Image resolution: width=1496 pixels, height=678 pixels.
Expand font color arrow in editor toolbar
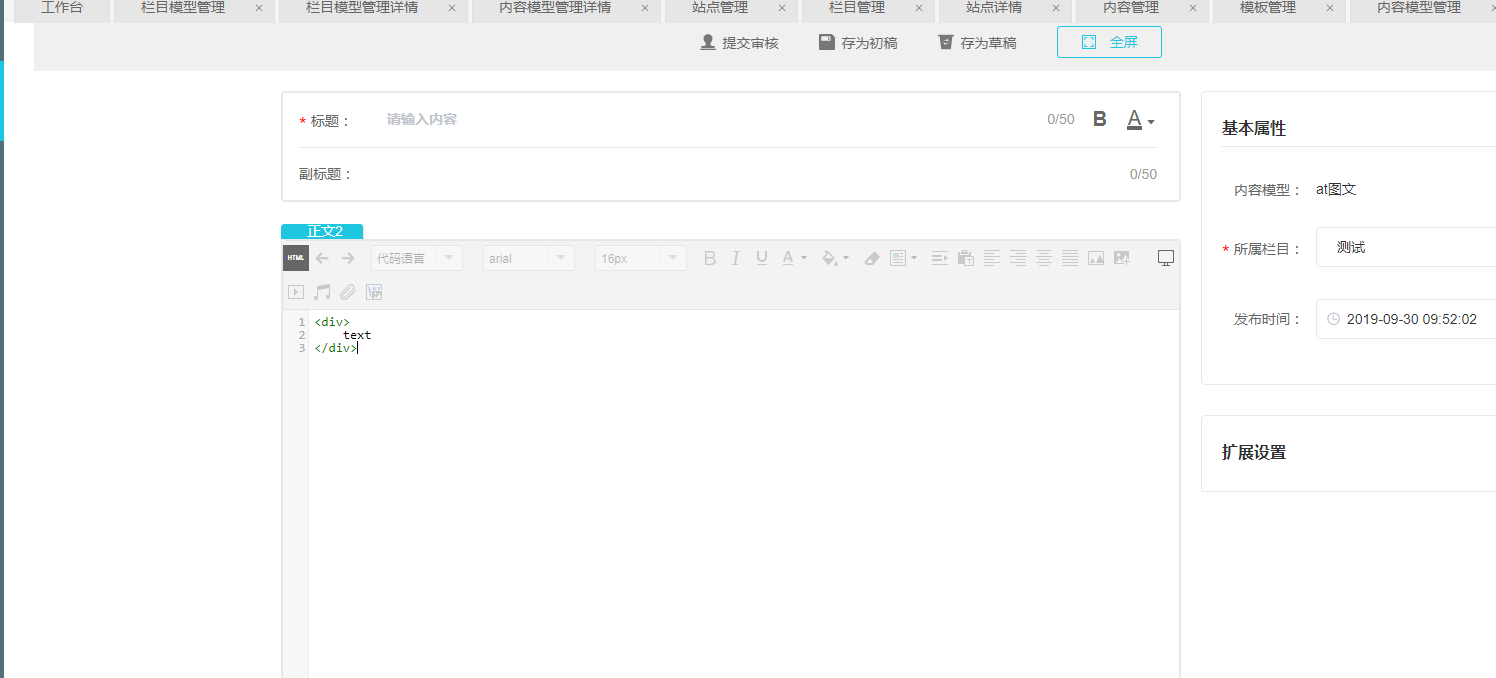(x=804, y=258)
